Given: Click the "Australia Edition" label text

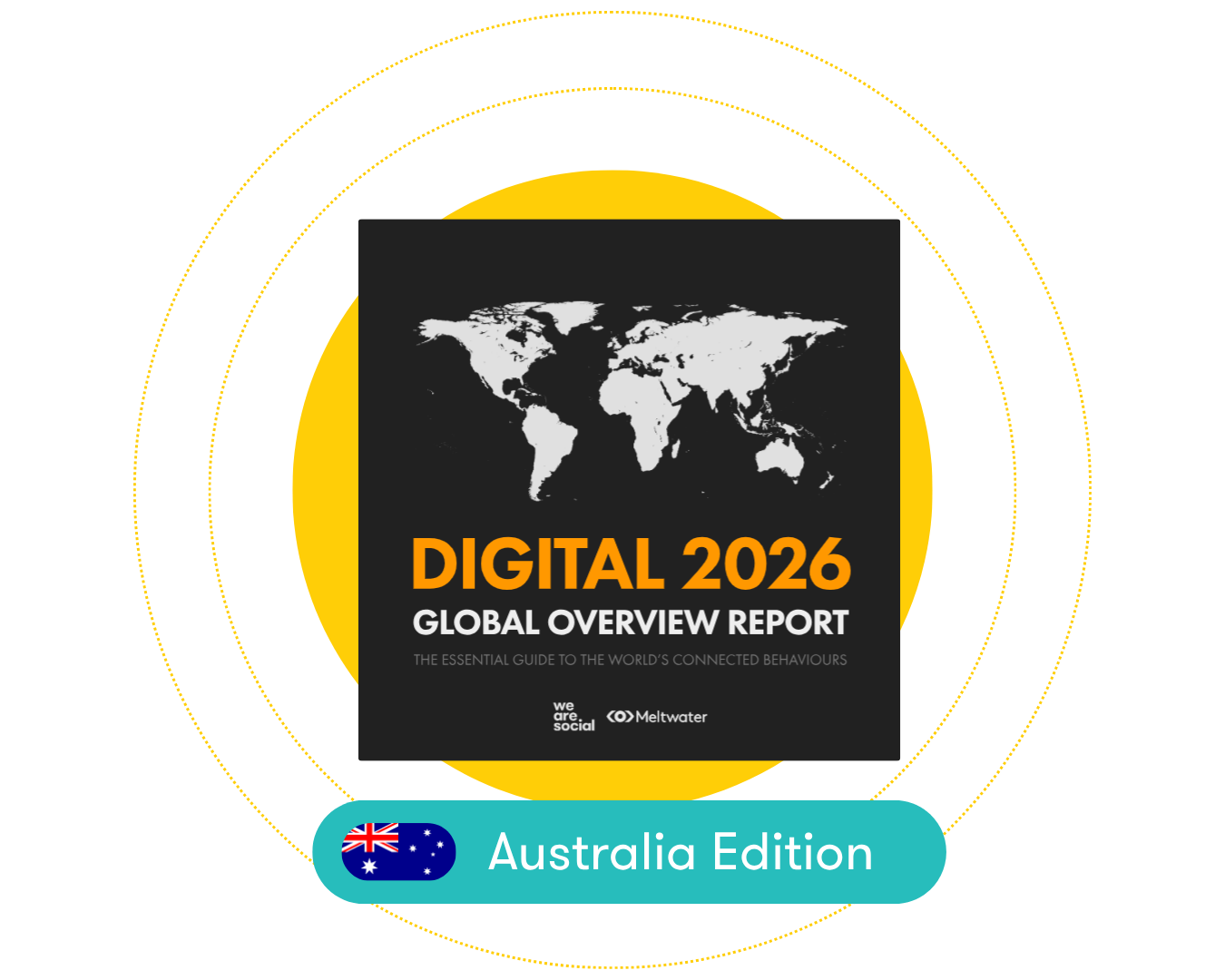Looking at the screenshot, I should pyautogui.click(x=681, y=852).
